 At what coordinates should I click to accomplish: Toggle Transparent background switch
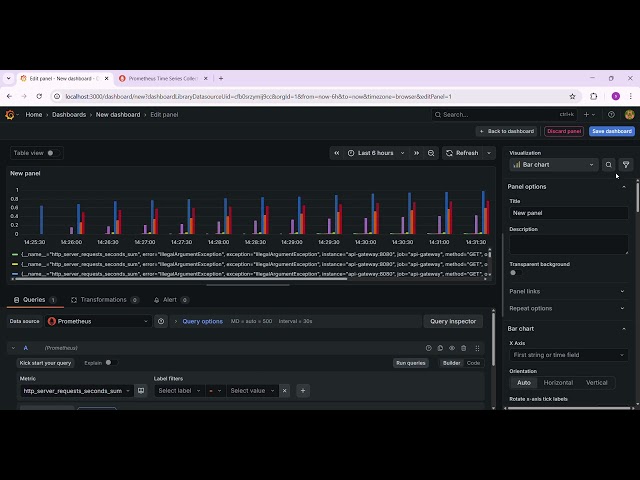(x=516, y=273)
